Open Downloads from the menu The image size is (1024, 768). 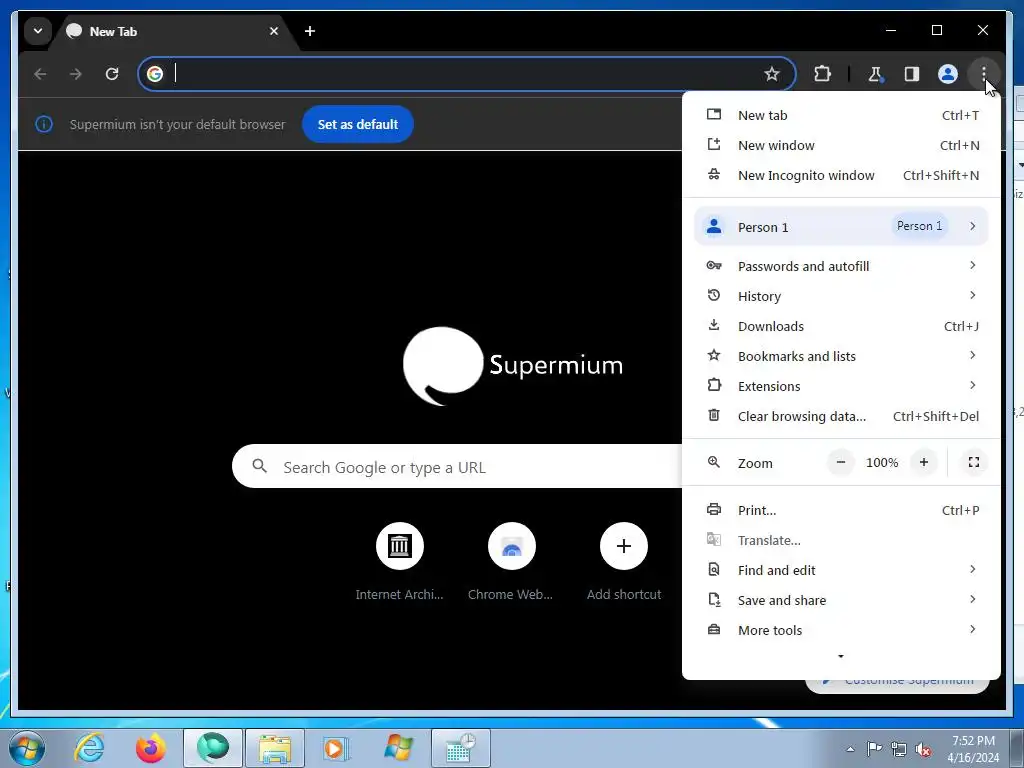click(x=841, y=326)
